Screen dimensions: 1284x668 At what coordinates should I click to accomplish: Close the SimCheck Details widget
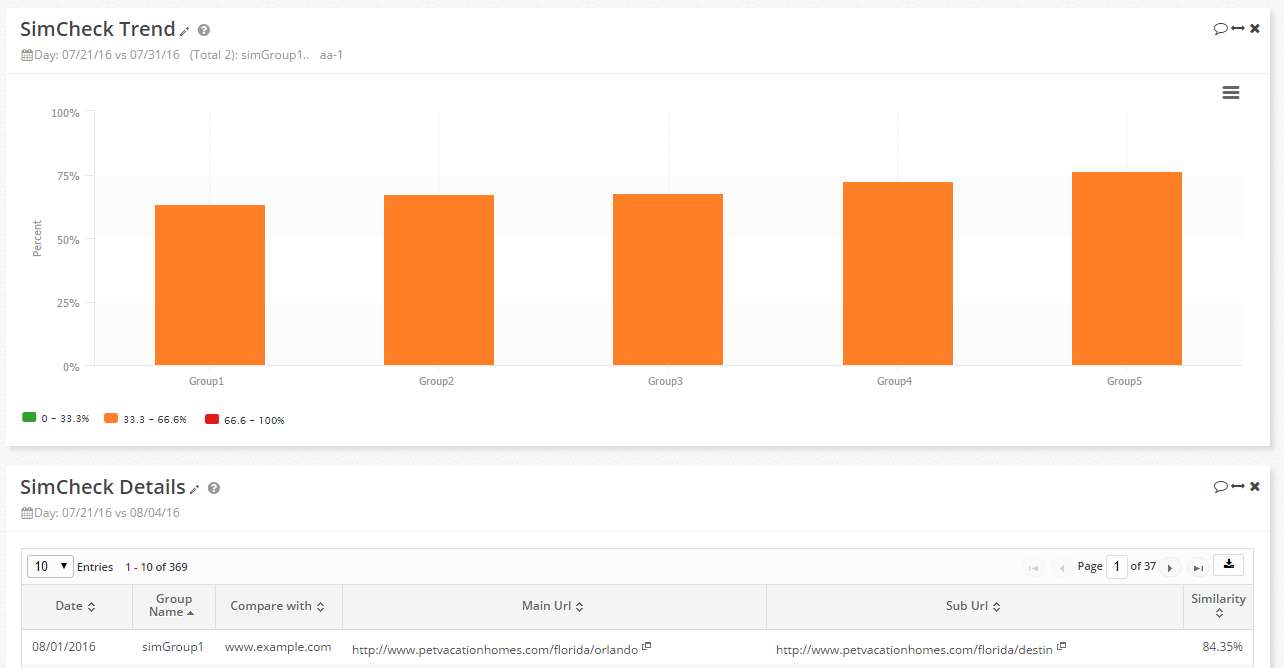click(1255, 486)
